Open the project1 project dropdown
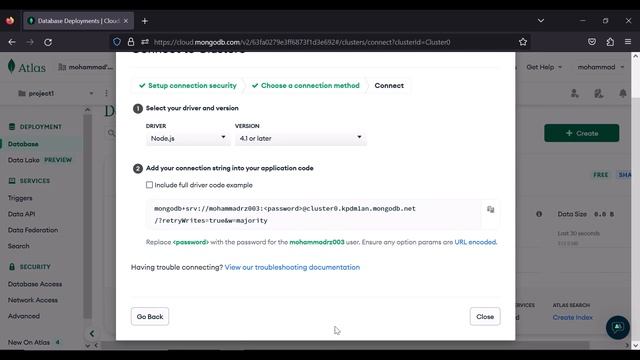 (56, 93)
